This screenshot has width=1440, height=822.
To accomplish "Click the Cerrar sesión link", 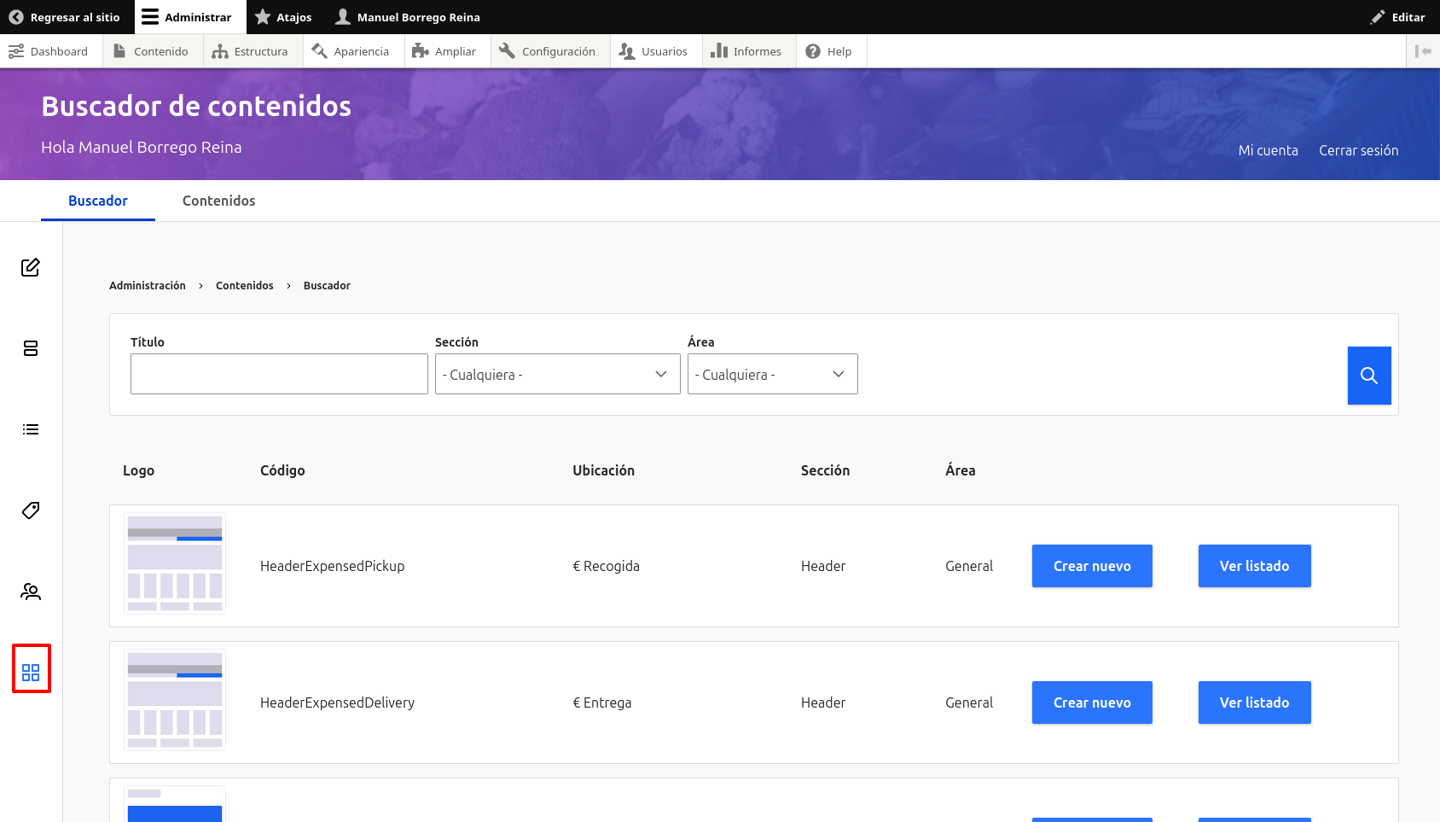I will pos(1358,150).
